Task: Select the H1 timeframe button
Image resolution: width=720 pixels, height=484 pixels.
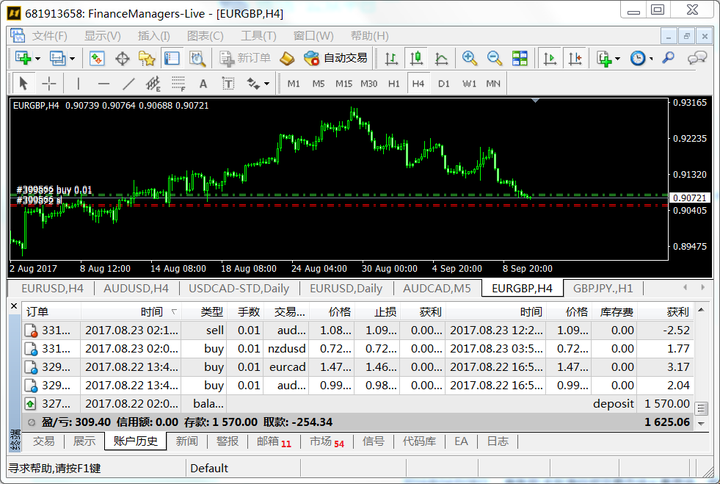Action: click(394, 84)
